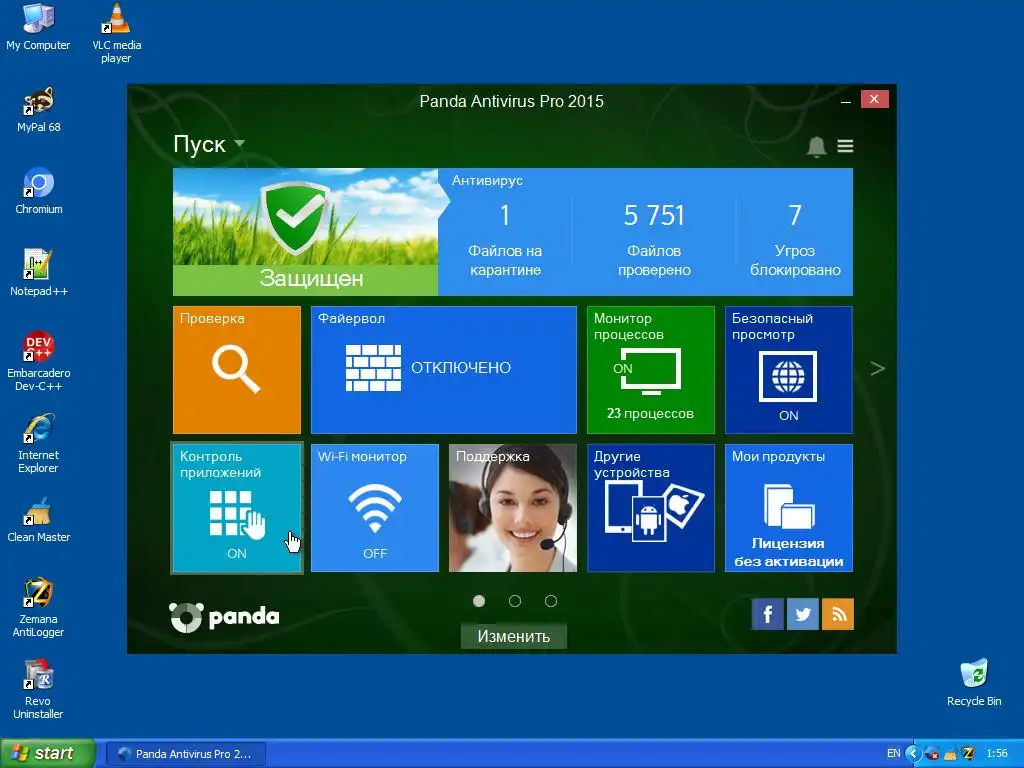Select VLC media player desktop icon
1024x768 pixels.
click(116, 33)
